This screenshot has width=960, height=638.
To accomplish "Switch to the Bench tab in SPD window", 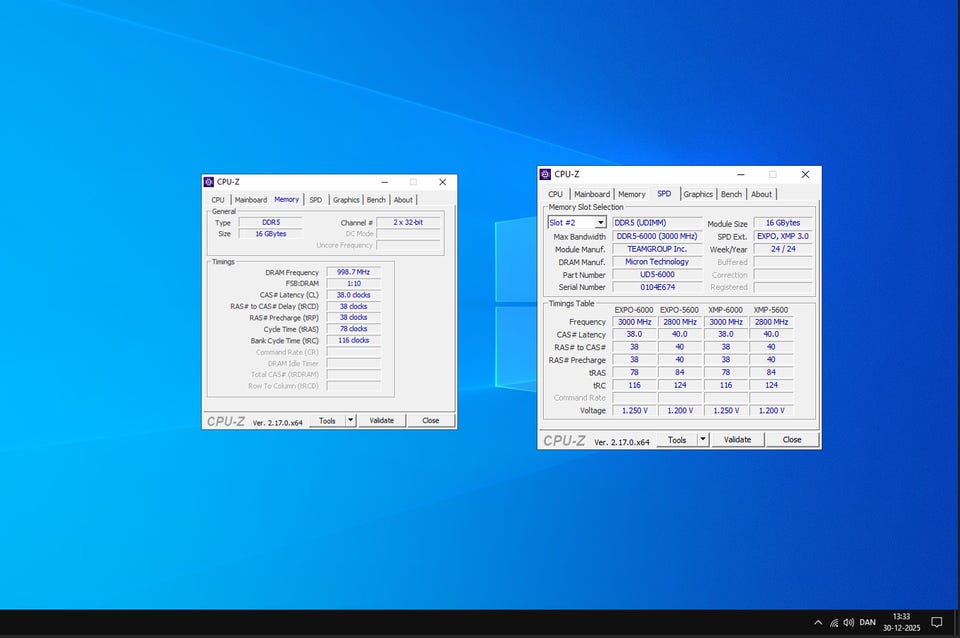I will (731, 194).
